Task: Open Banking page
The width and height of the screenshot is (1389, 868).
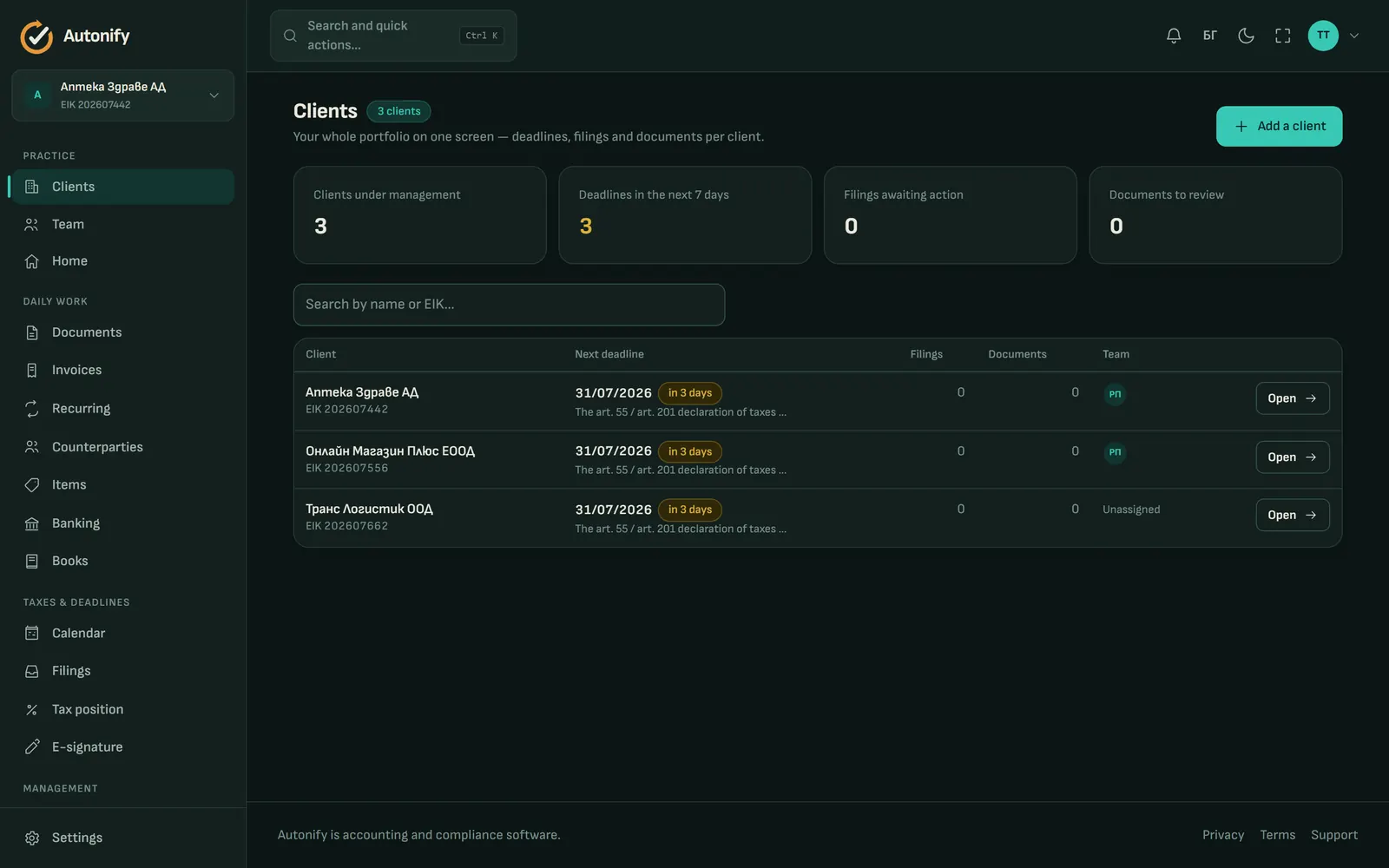Action: pos(123,523)
